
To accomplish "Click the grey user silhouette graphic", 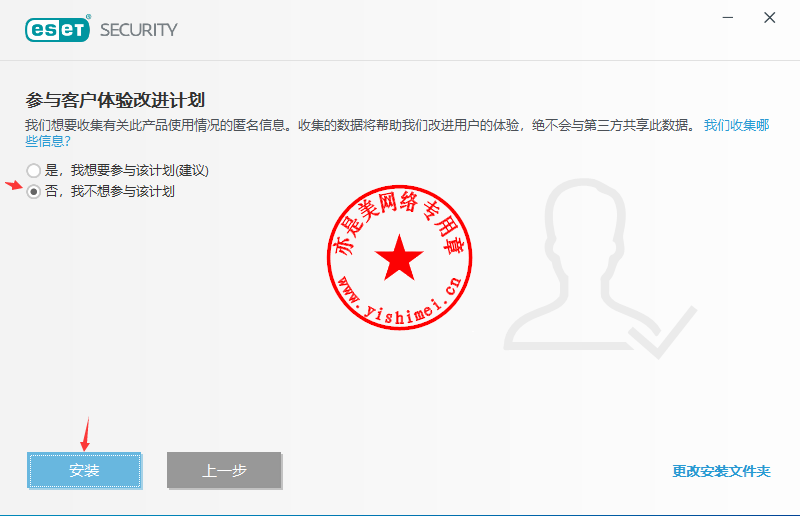I will click(577, 263).
